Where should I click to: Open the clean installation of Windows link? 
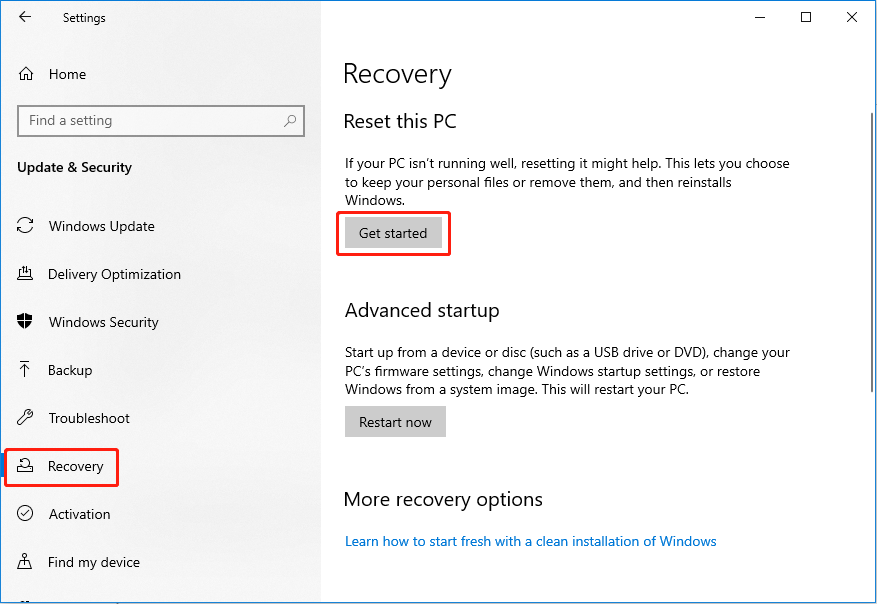point(530,541)
